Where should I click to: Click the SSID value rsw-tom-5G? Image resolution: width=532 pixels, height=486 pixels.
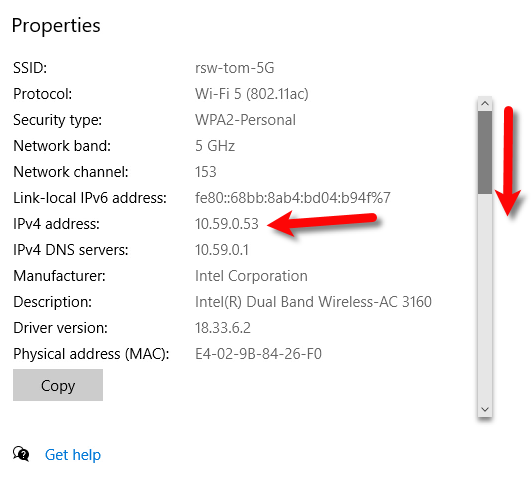(x=234, y=68)
